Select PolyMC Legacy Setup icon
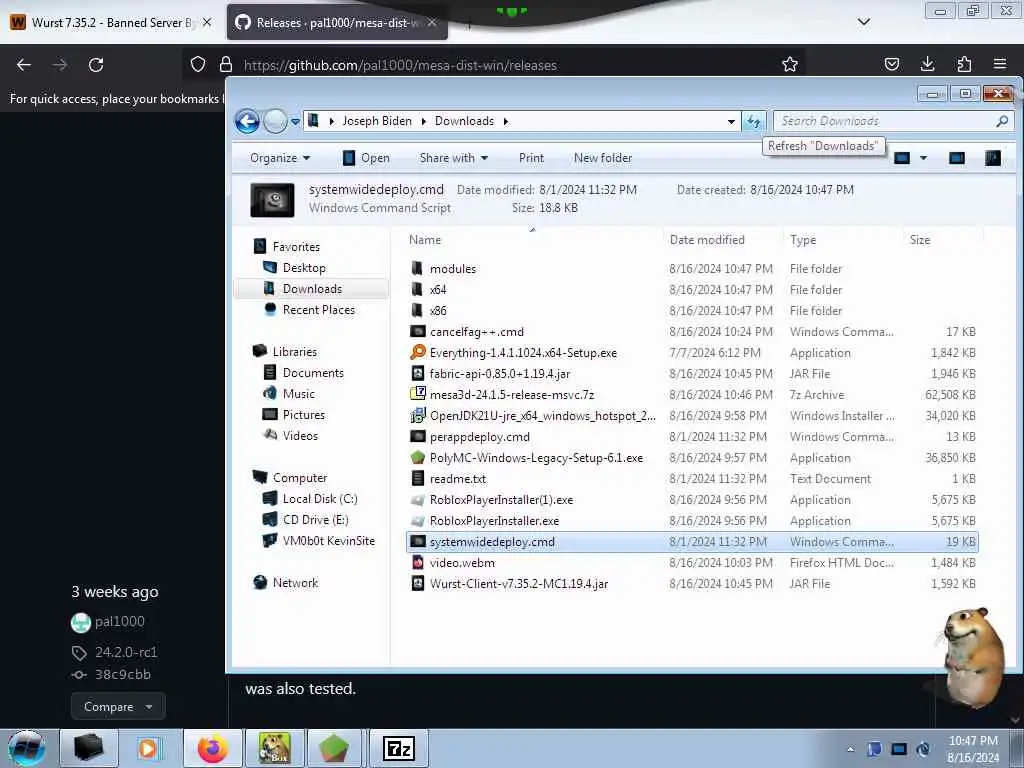 pyautogui.click(x=417, y=458)
